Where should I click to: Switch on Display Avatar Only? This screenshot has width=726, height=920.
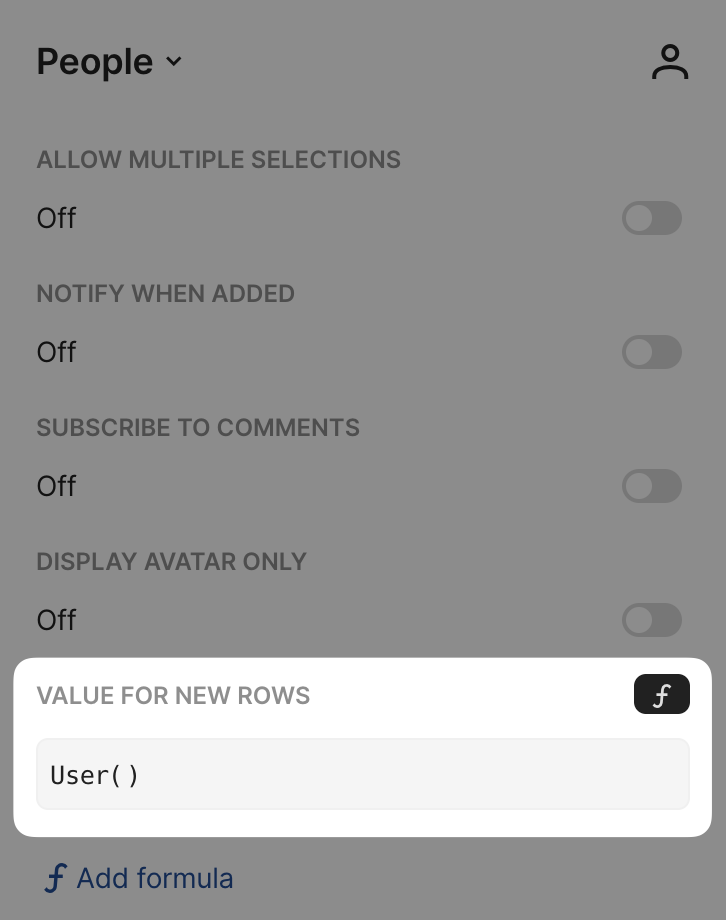651,620
